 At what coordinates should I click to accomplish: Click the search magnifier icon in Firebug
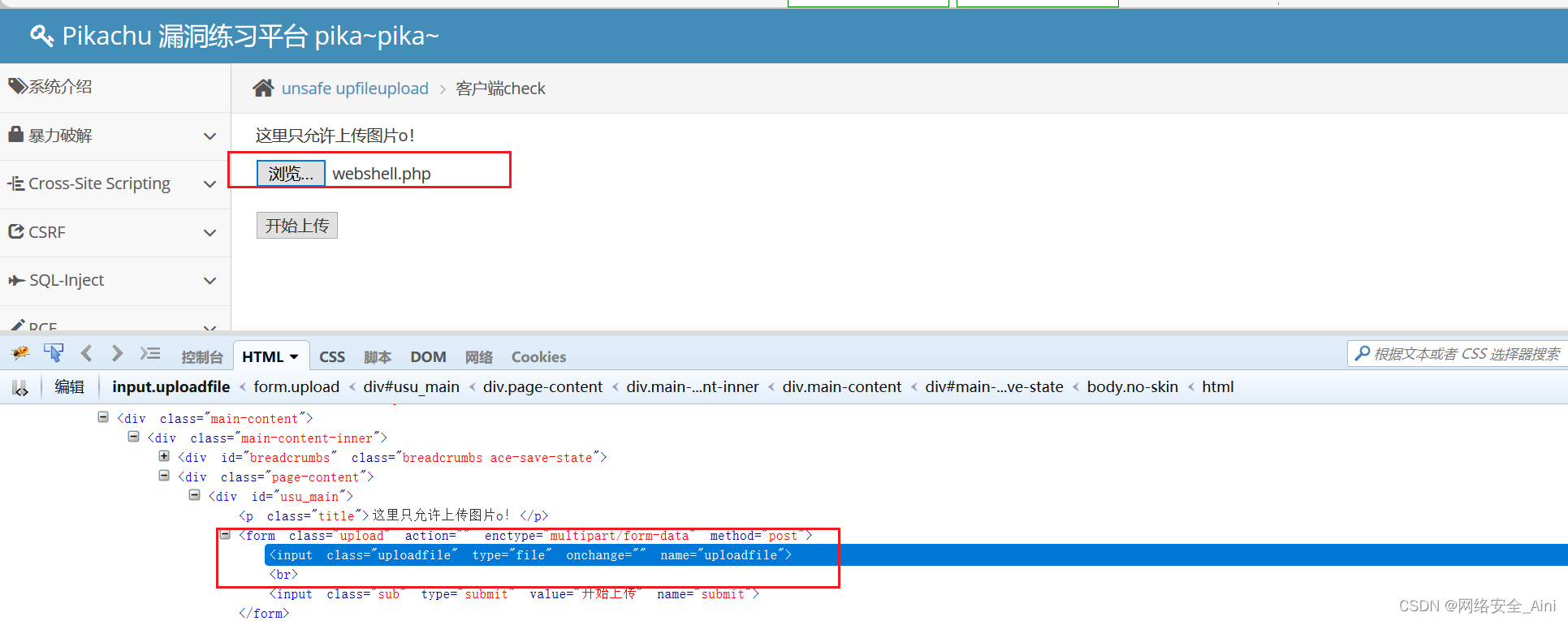[1363, 353]
